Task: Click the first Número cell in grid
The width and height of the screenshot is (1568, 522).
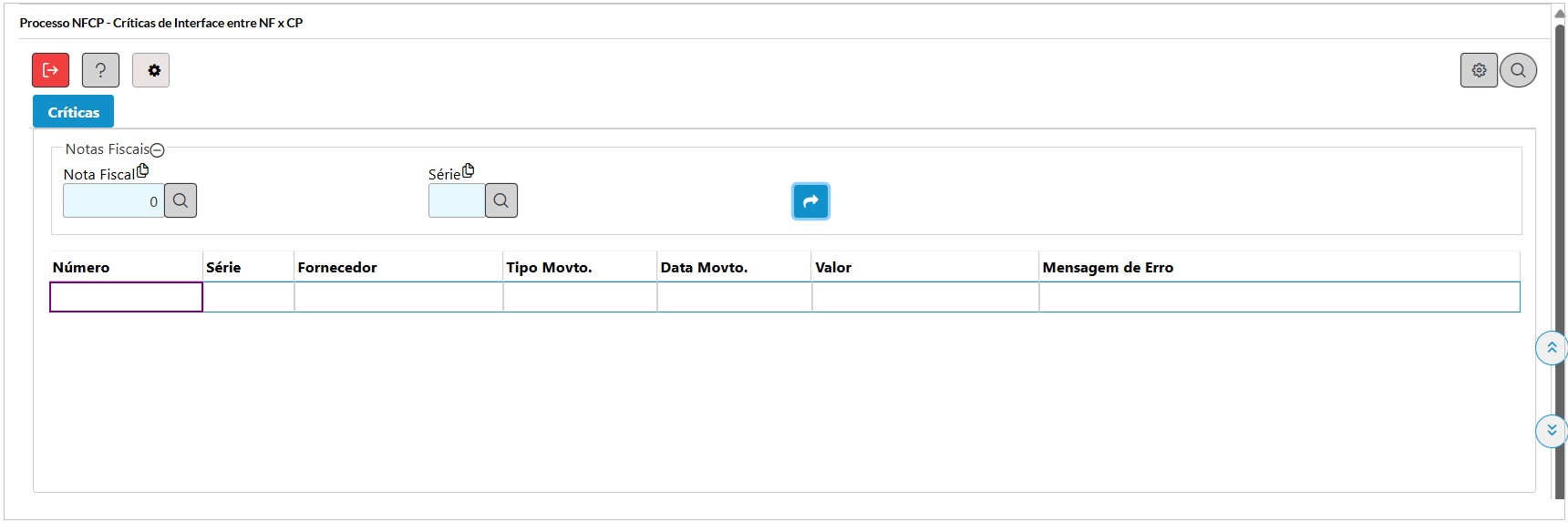Action: click(x=126, y=297)
